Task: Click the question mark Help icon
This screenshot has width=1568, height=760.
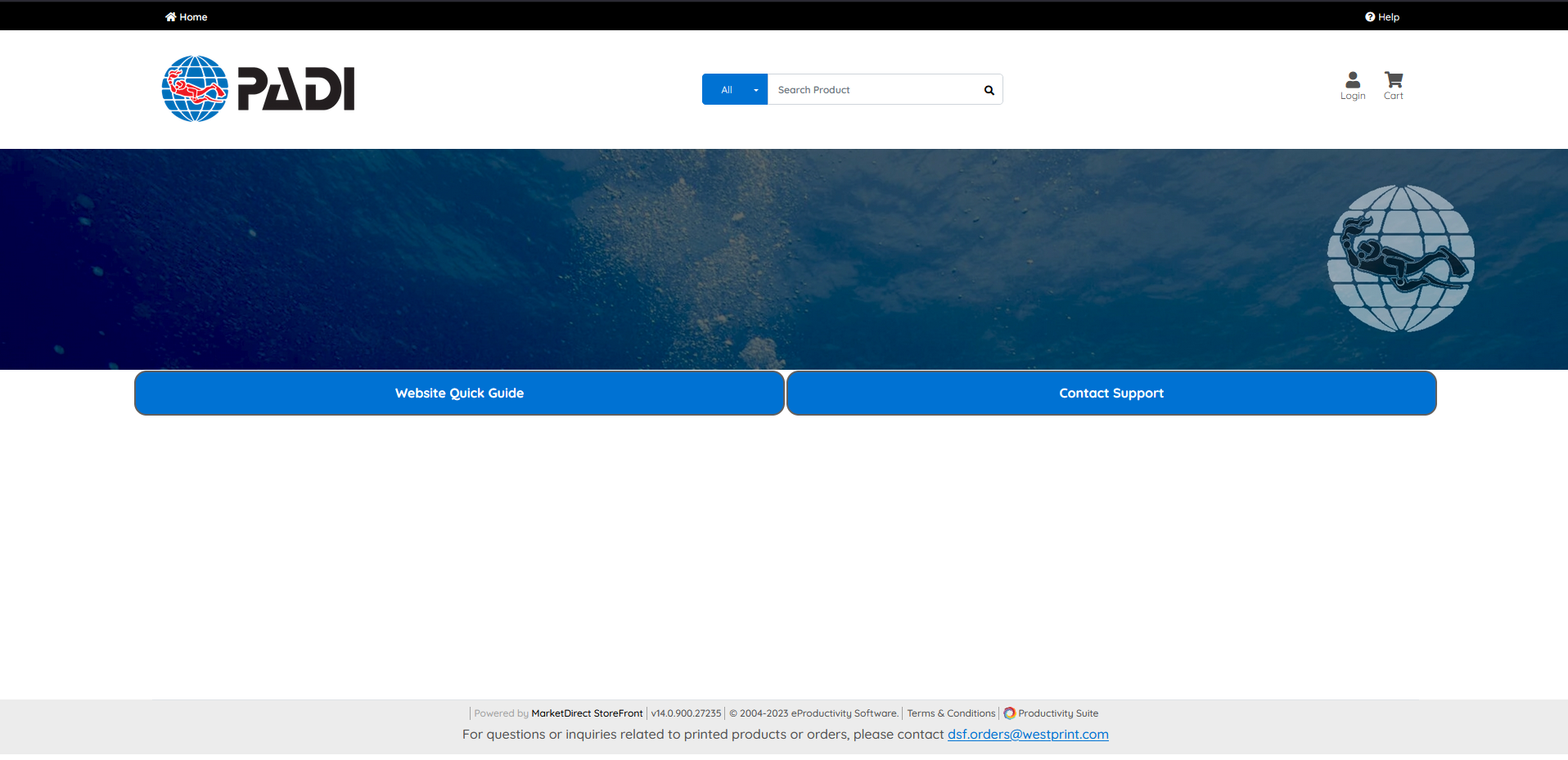Action: click(1370, 16)
